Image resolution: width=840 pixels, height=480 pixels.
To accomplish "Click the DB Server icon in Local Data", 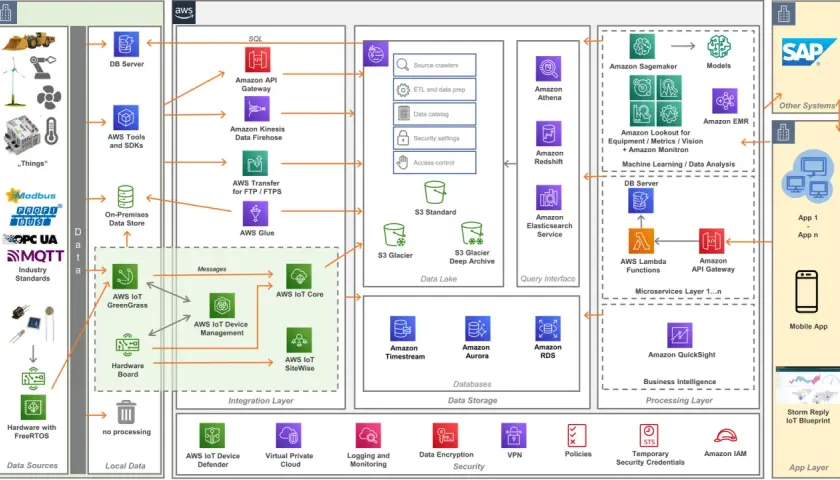I will [x=126, y=44].
